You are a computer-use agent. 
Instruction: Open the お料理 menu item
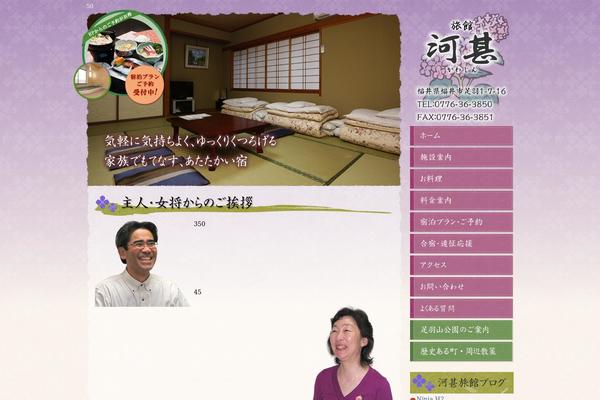(x=461, y=179)
